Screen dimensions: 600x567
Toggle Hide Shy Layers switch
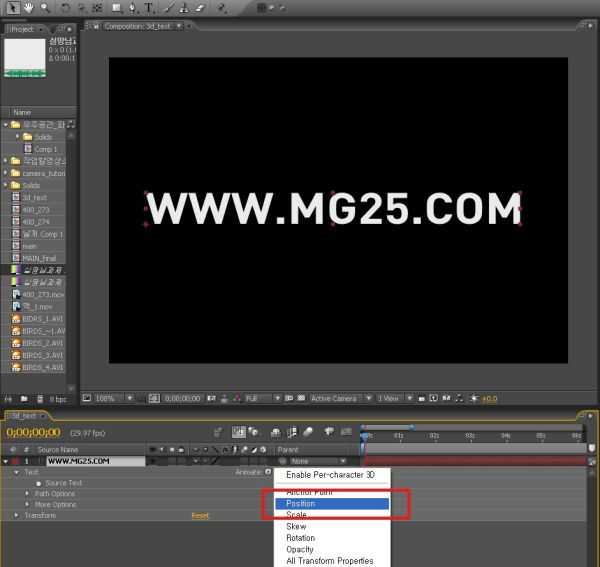pyautogui.click(x=276, y=432)
